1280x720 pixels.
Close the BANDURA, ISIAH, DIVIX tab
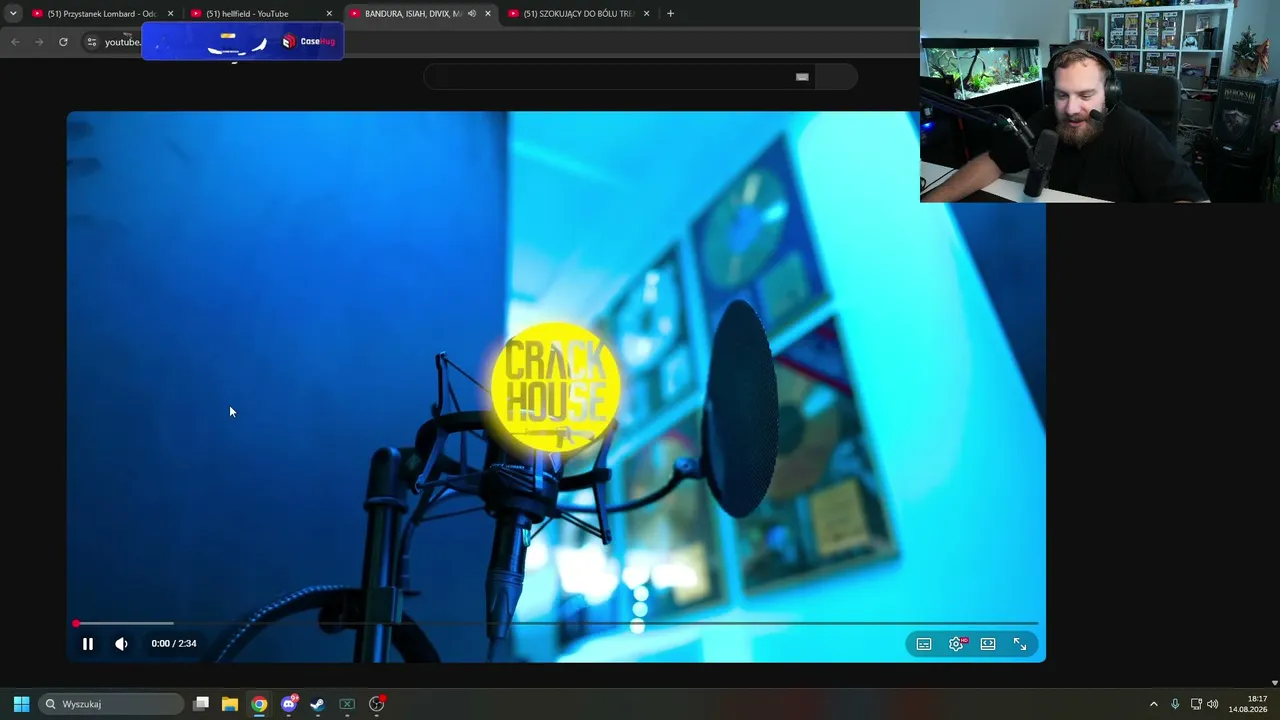tap(488, 14)
